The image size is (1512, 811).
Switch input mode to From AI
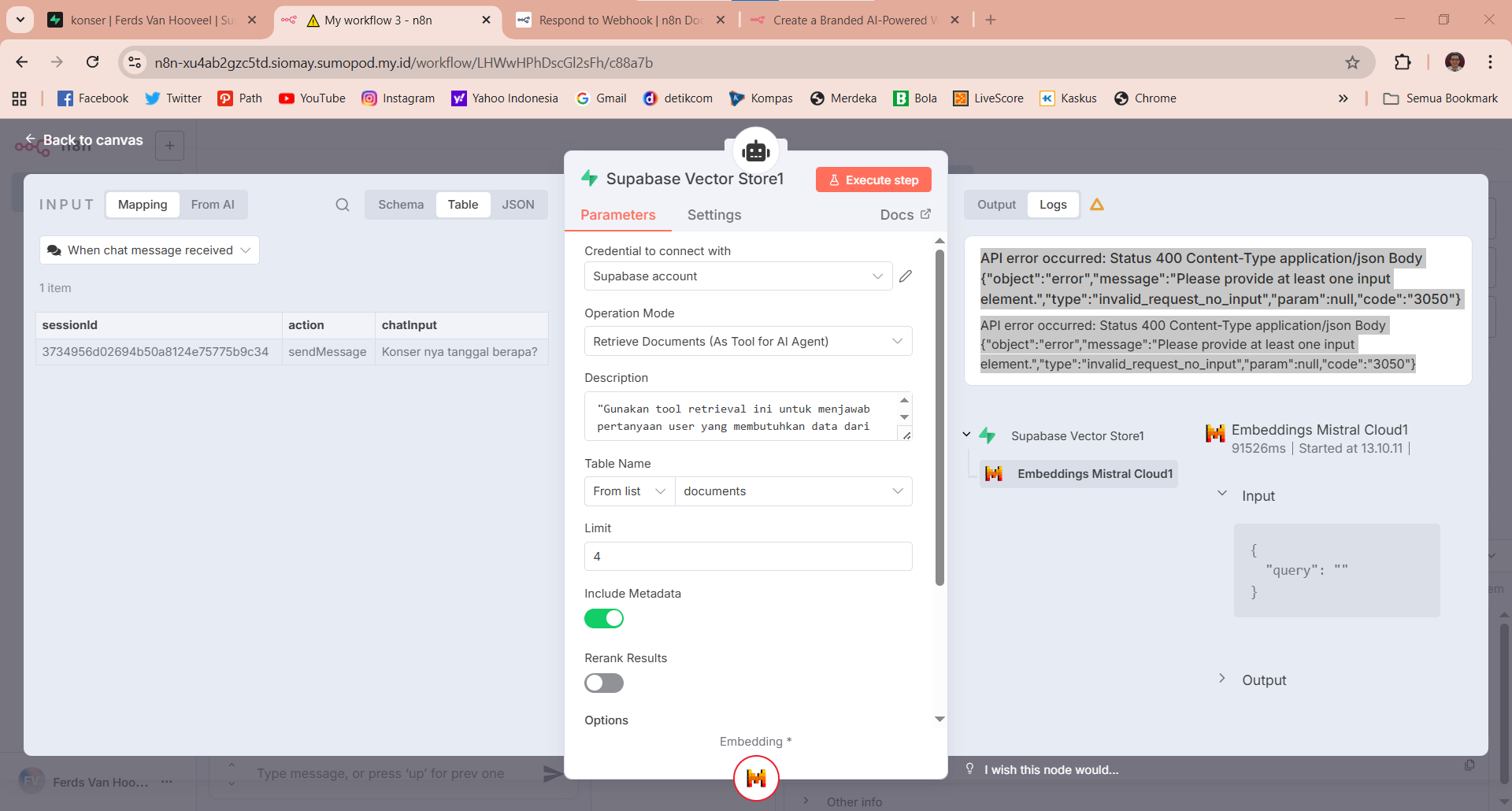coord(213,205)
